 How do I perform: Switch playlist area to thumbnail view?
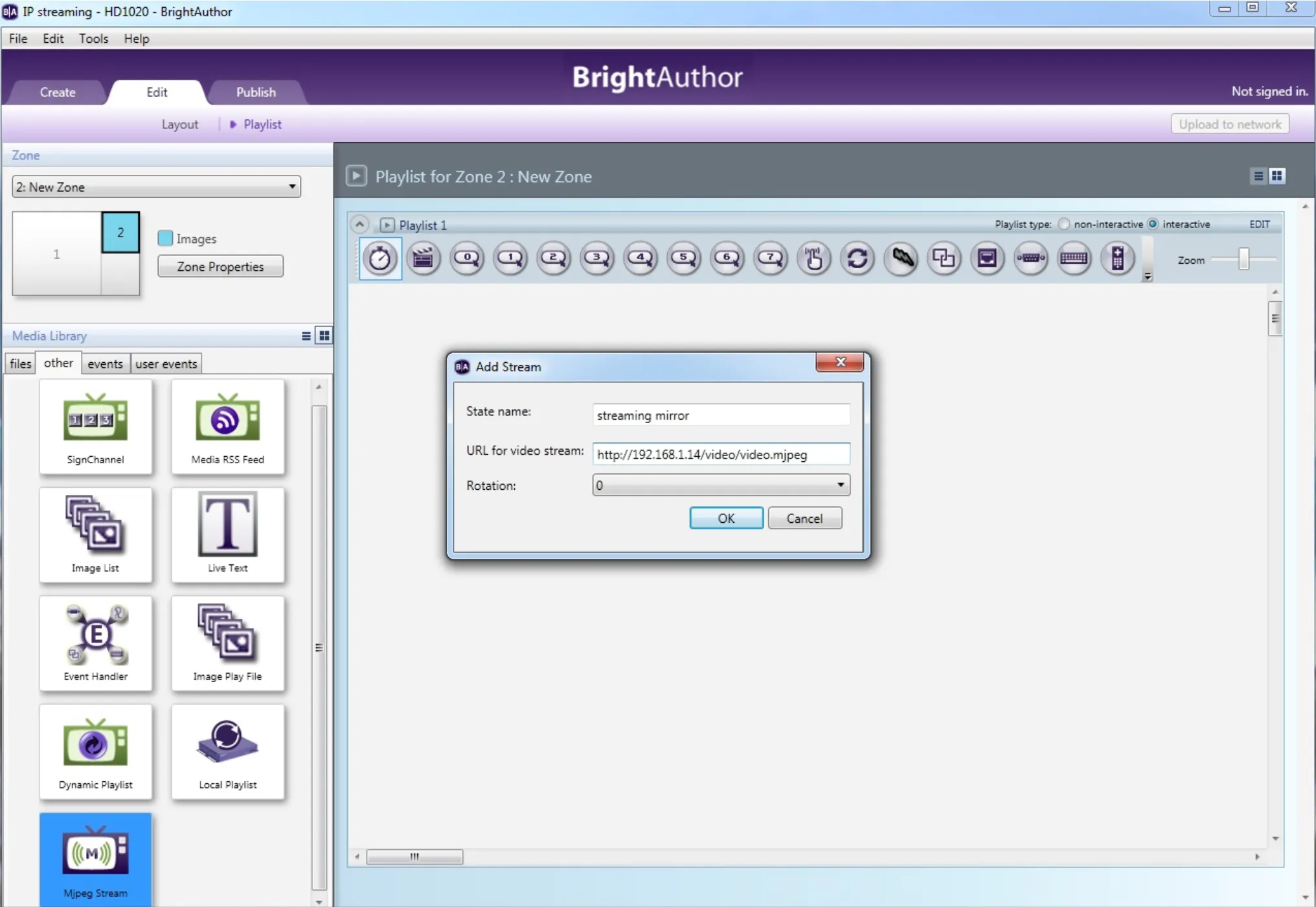[x=1277, y=176]
